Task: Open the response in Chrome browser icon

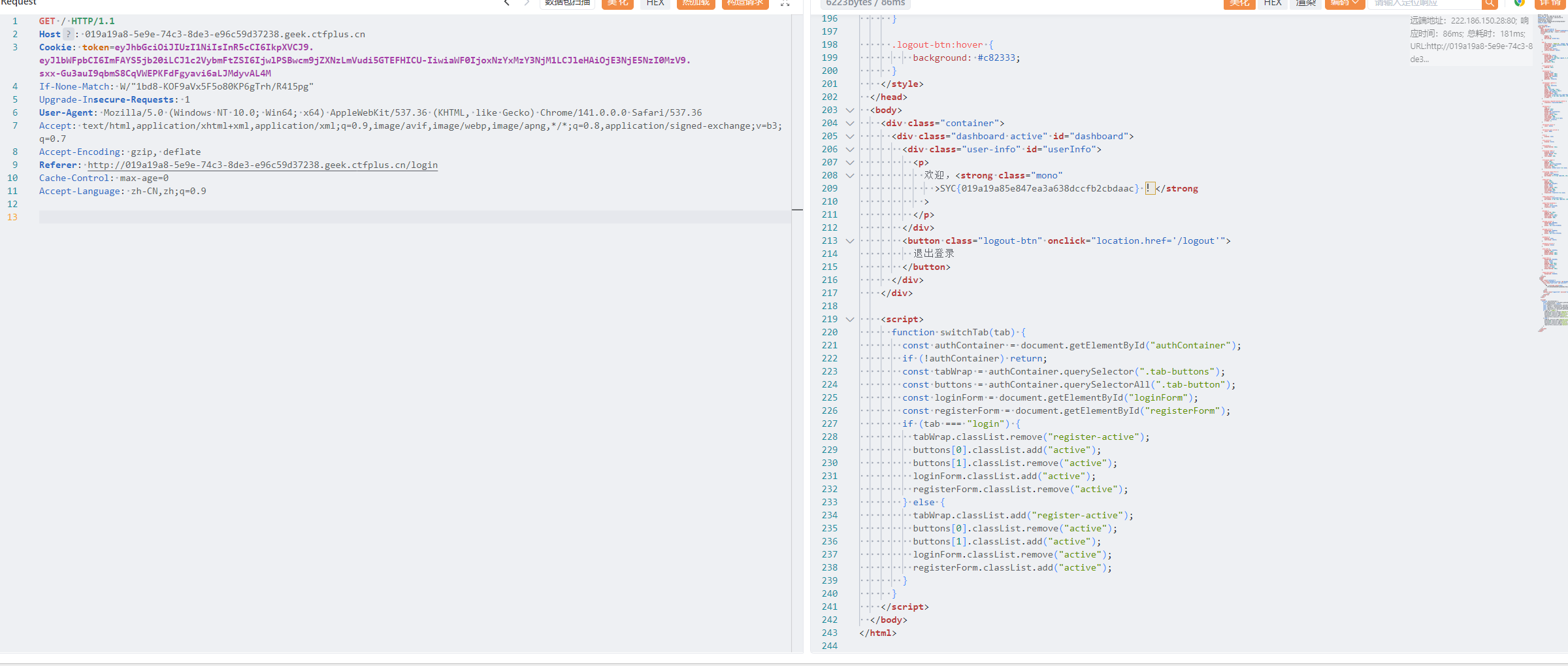Action: pos(1519,3)
